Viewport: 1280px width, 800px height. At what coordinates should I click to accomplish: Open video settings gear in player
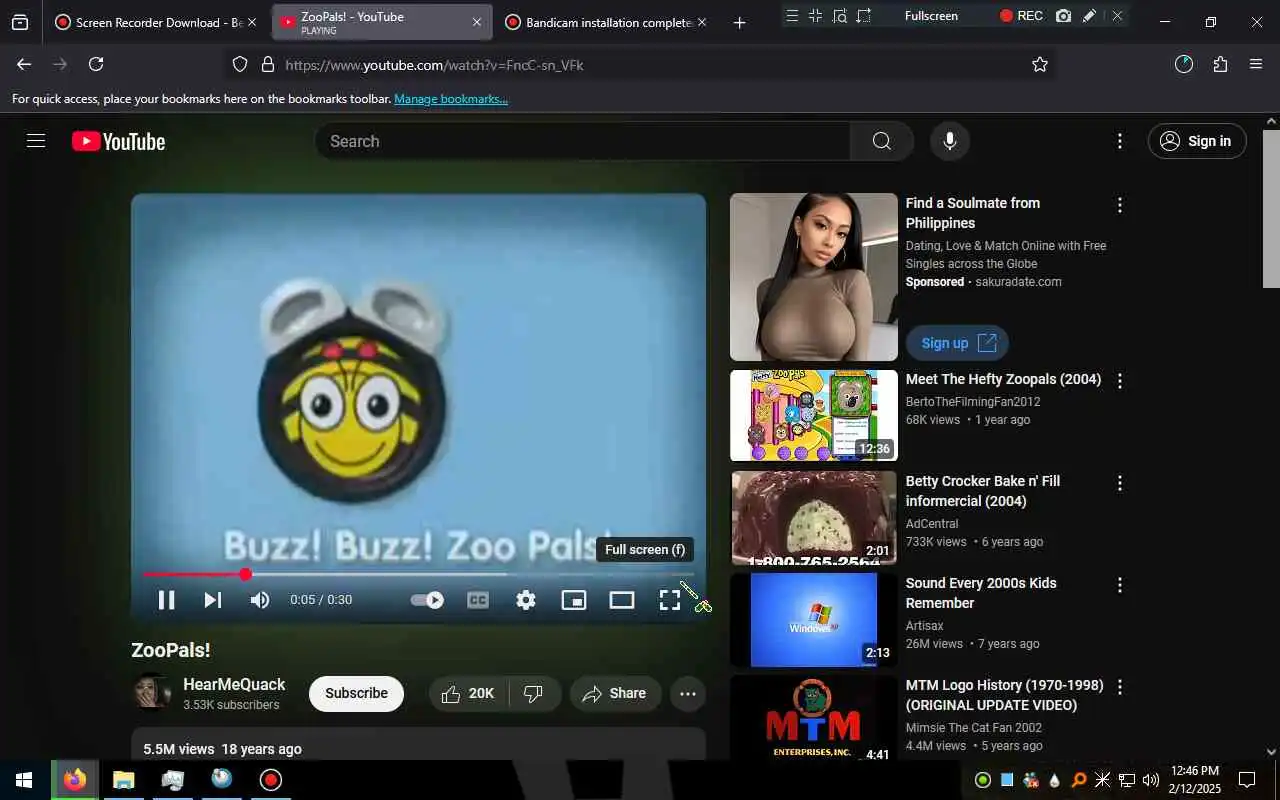tap(526, 600)
